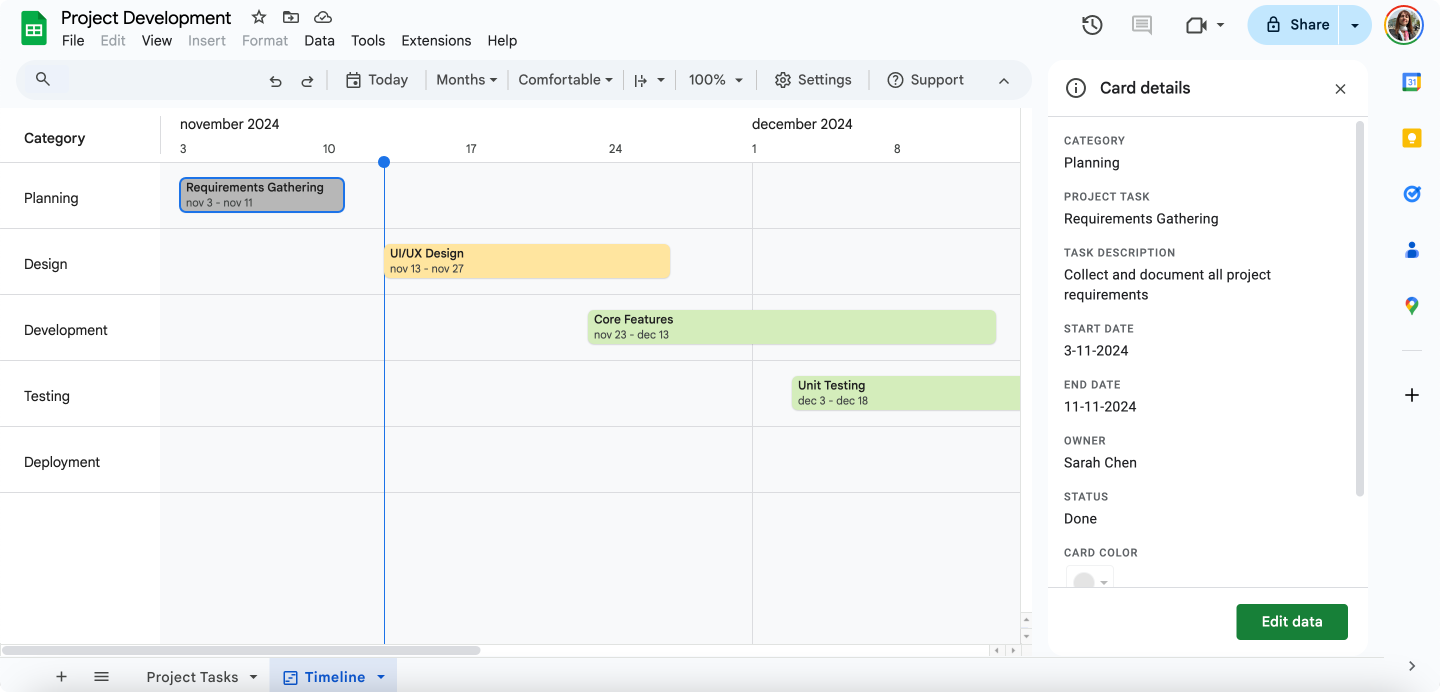Open the comments icon
Image resolution: width=1440 pixels, height=692 pixels.
[1142, 25]
